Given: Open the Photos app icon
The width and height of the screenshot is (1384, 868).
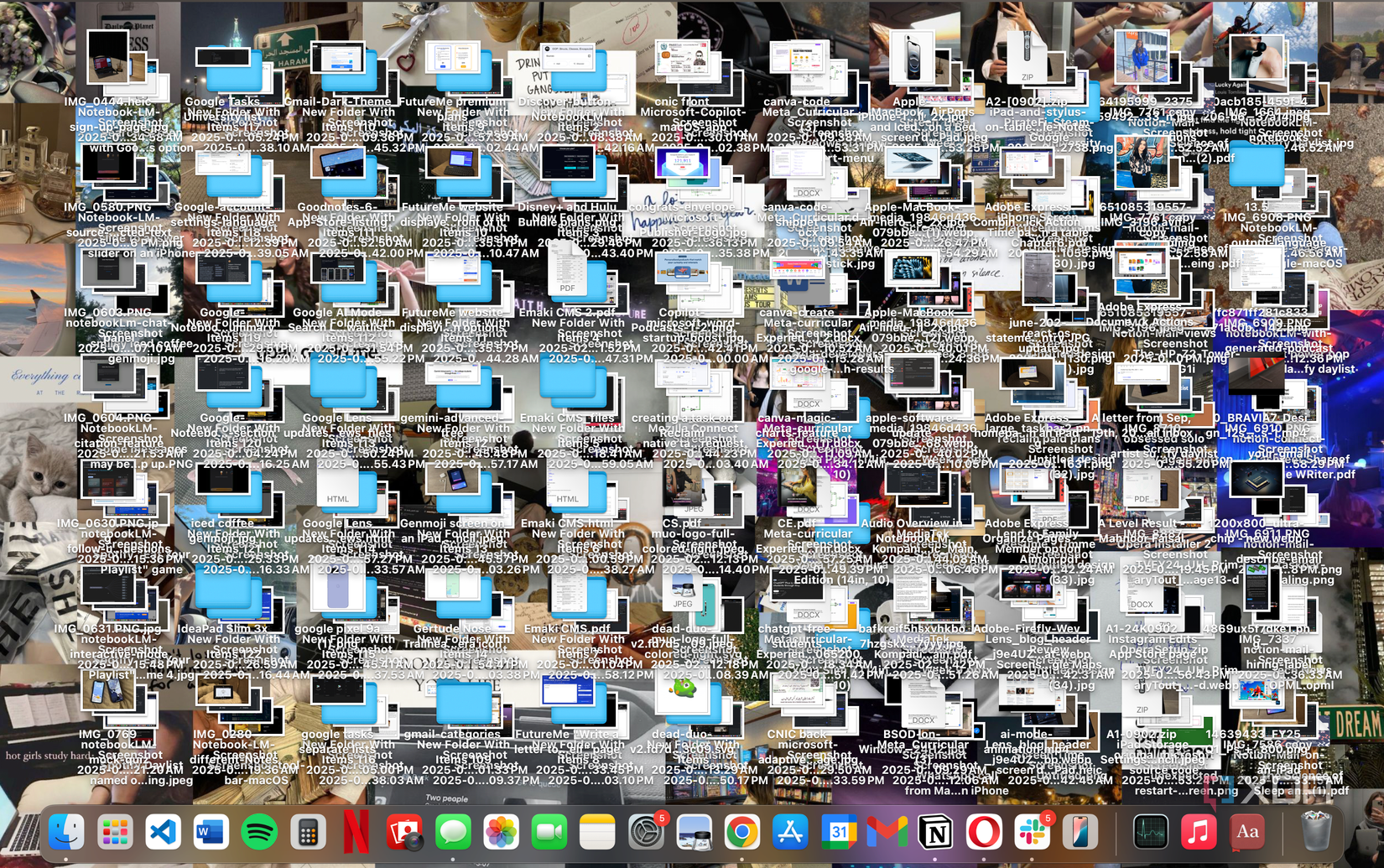Looking at the screenshot, I should click(x=501, y=832).
